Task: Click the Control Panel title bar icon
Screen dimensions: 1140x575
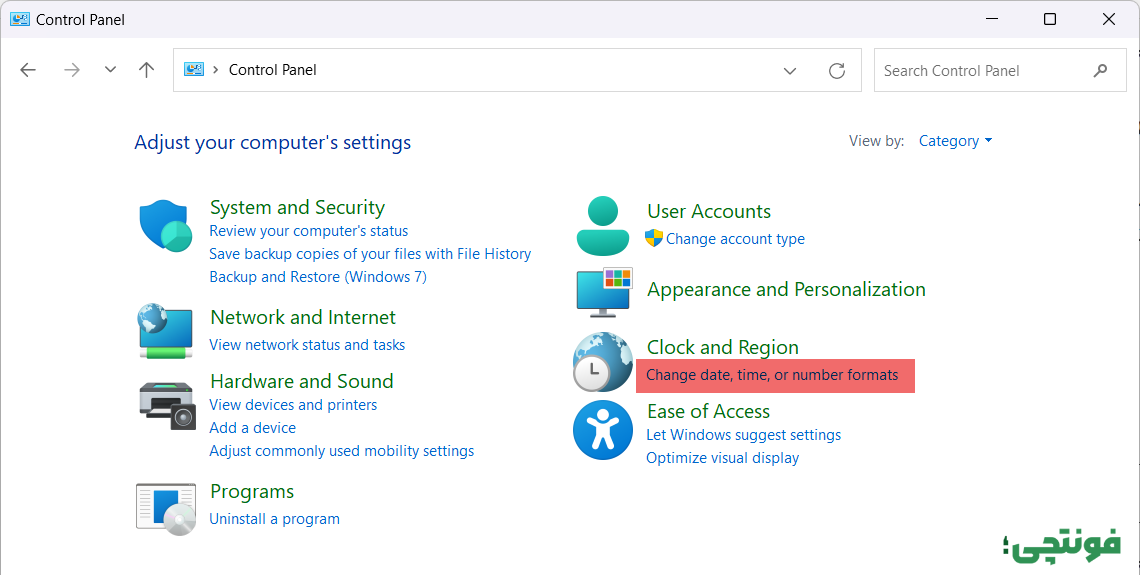Action: tap(20, 20)
